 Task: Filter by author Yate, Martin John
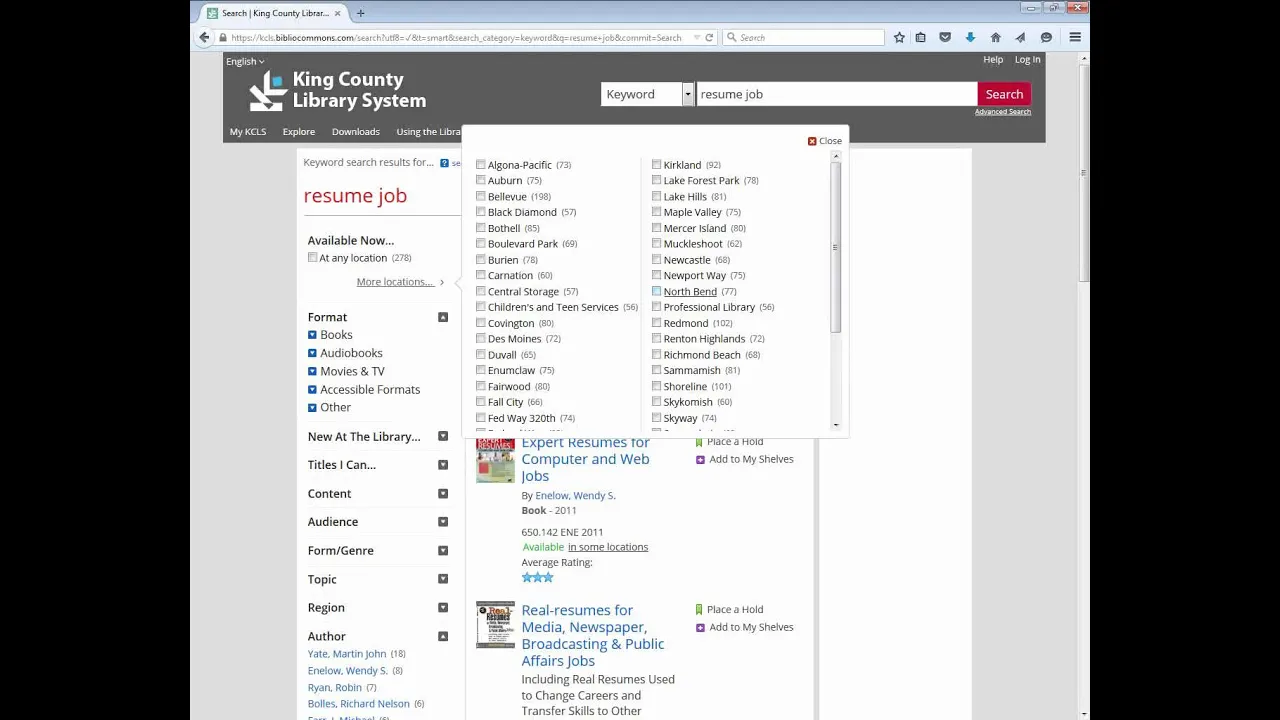pyautogui.click(x=347, y=654)
